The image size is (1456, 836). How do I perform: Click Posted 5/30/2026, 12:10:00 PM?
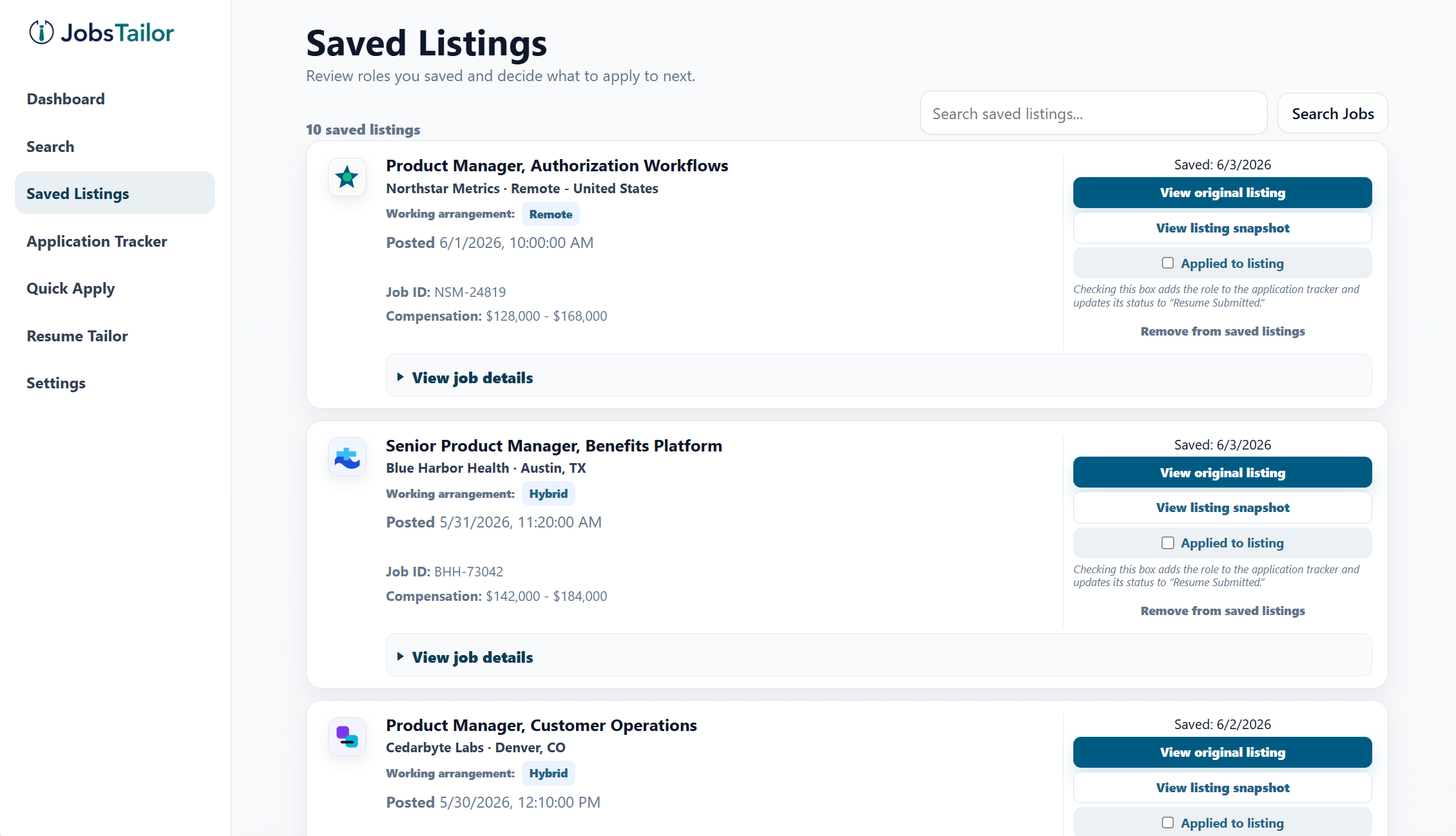(493, 803)
